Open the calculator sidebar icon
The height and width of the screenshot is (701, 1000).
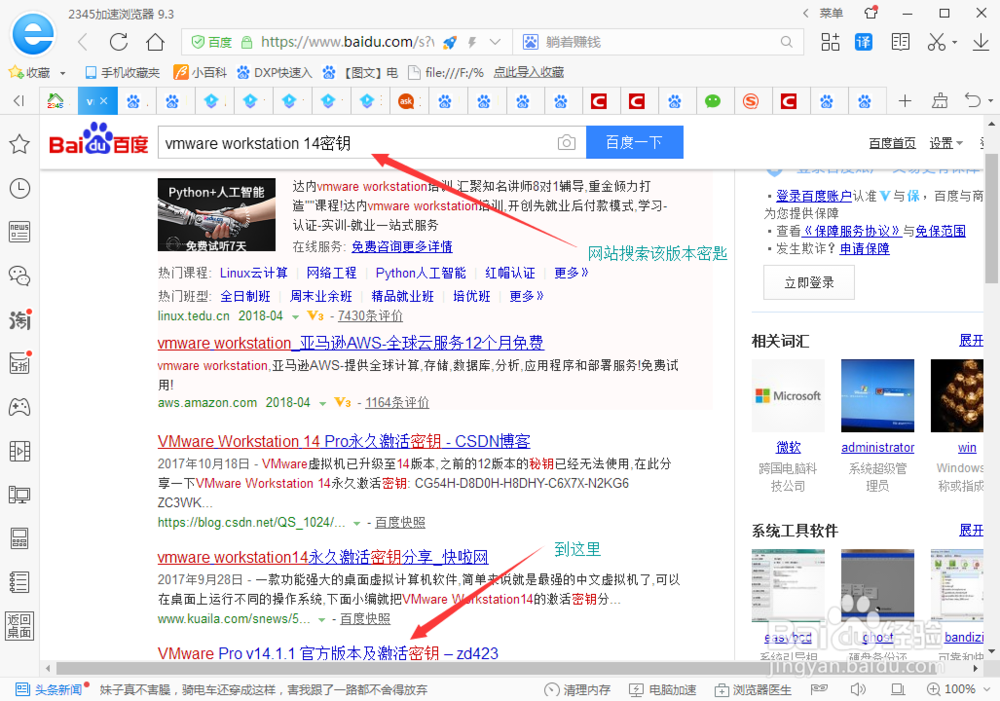coord(19,538)
